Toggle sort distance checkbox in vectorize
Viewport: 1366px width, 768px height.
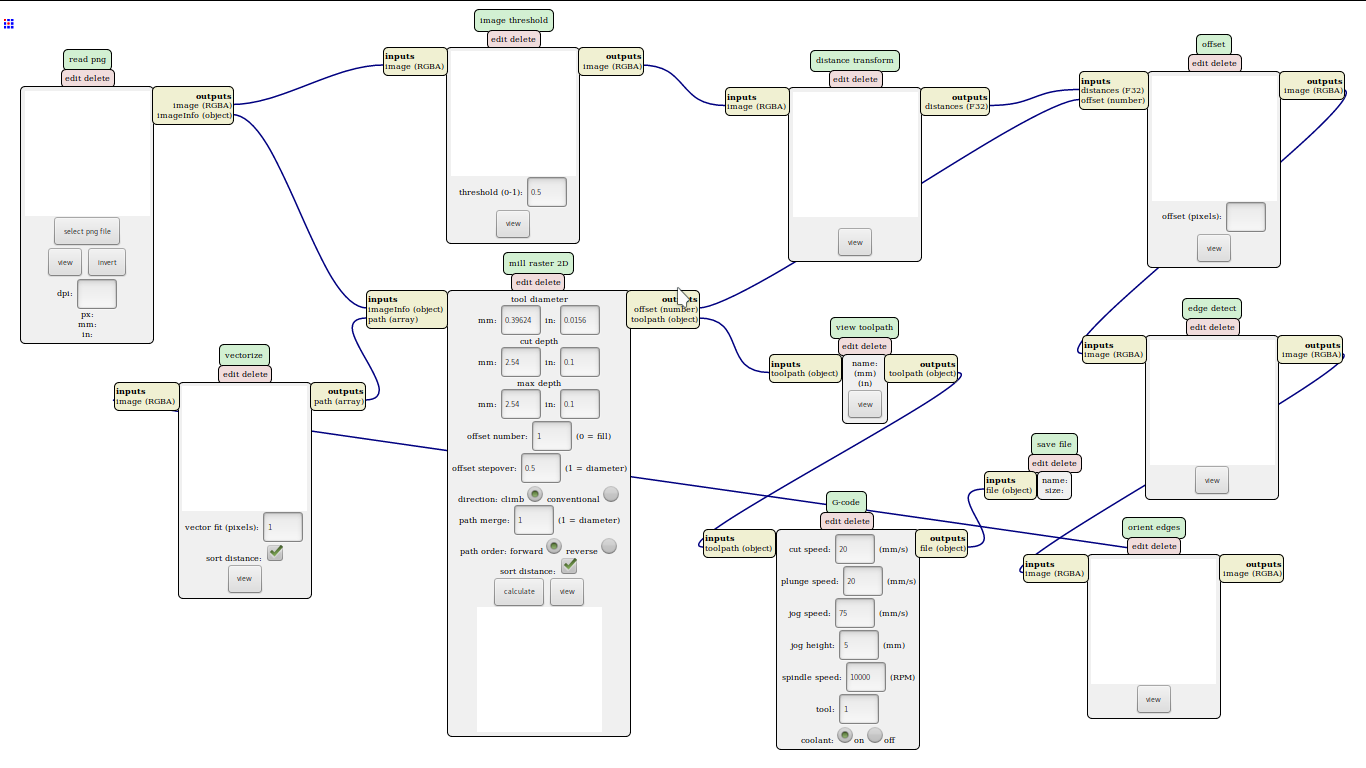point(275,553)
